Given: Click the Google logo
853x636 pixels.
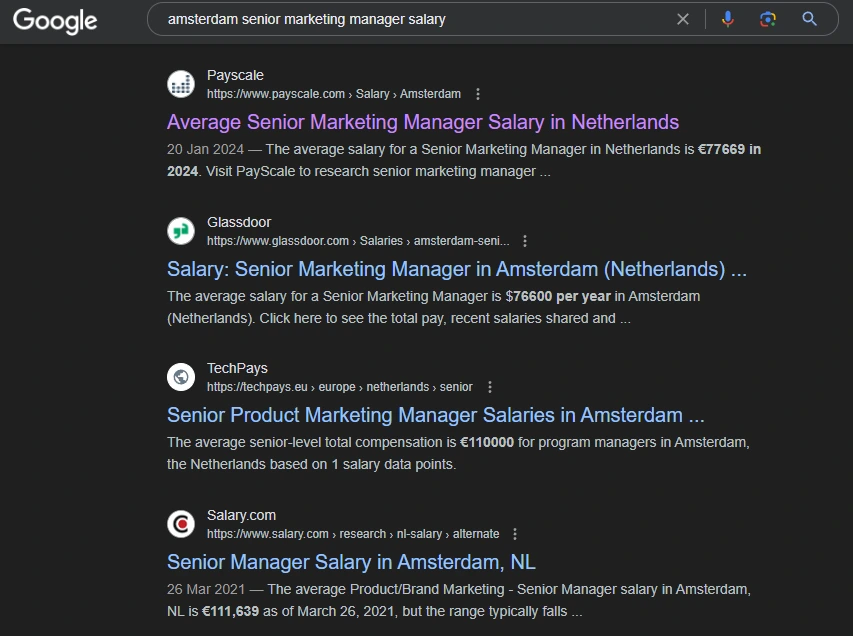Looking at the screenshot, I should tap(55, 21).
